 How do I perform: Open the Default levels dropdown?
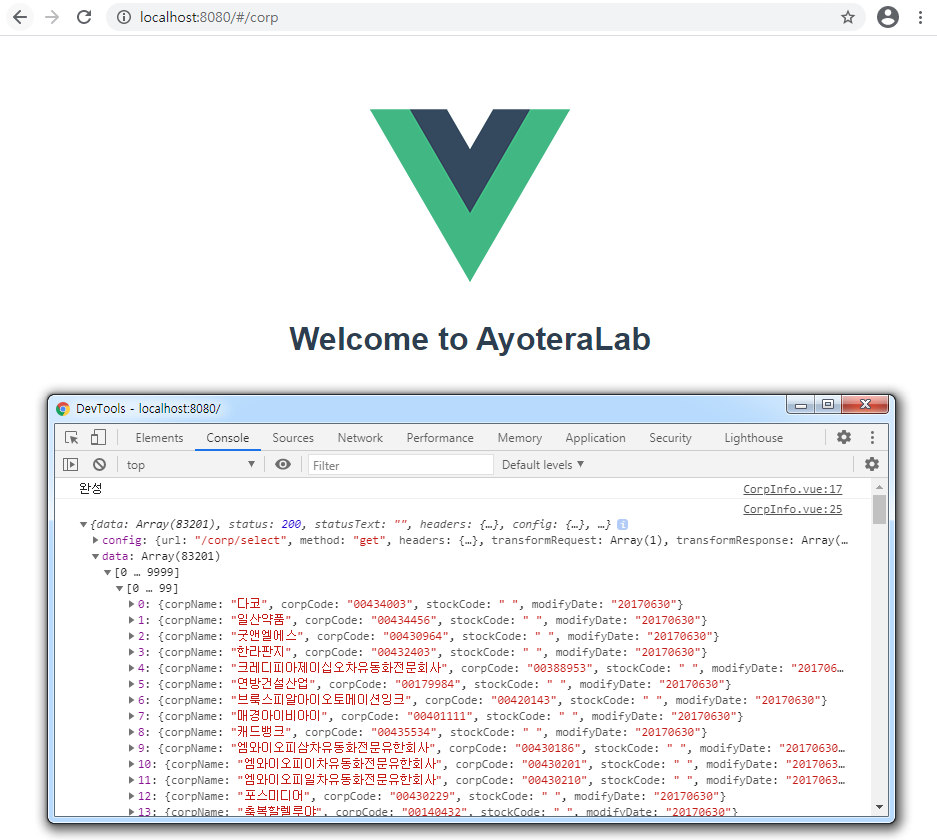coord(542,465)
